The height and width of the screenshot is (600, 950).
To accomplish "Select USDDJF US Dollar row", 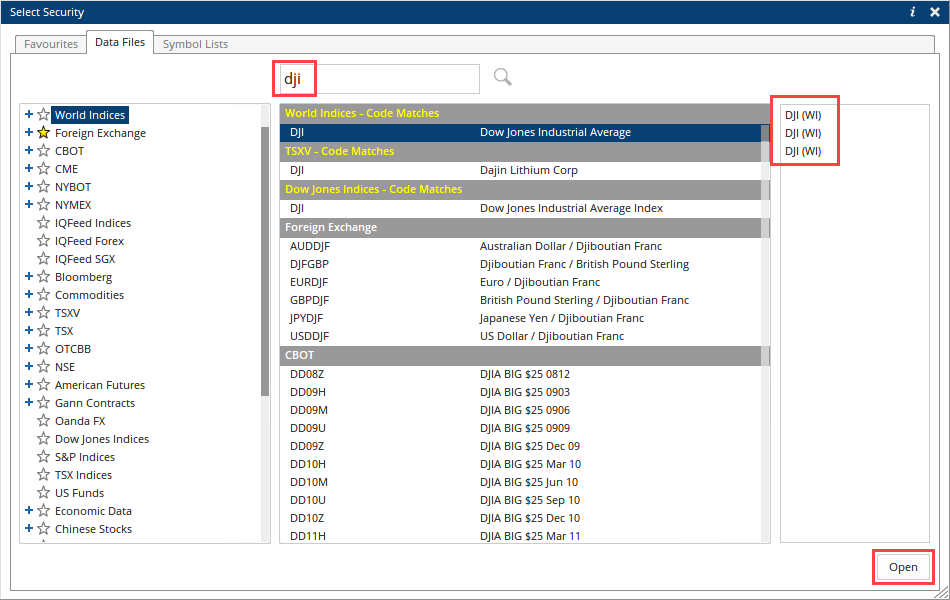I will coord(520,336).
